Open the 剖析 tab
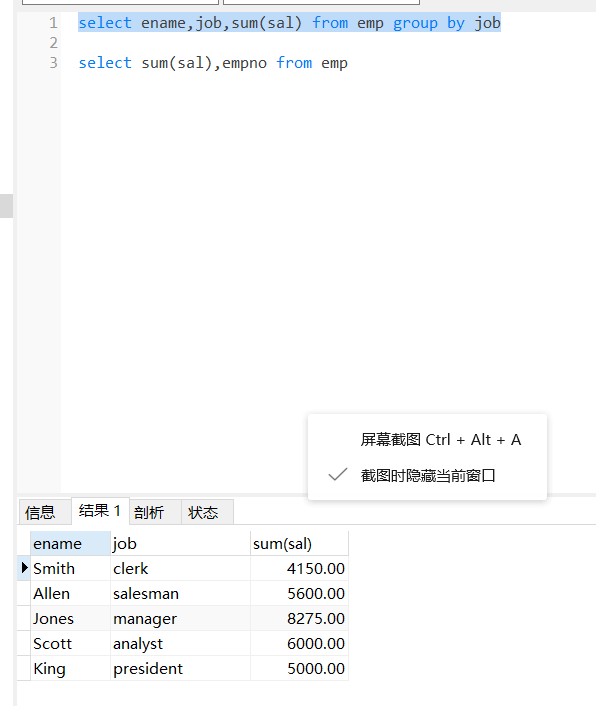 [x=155, y=512]
